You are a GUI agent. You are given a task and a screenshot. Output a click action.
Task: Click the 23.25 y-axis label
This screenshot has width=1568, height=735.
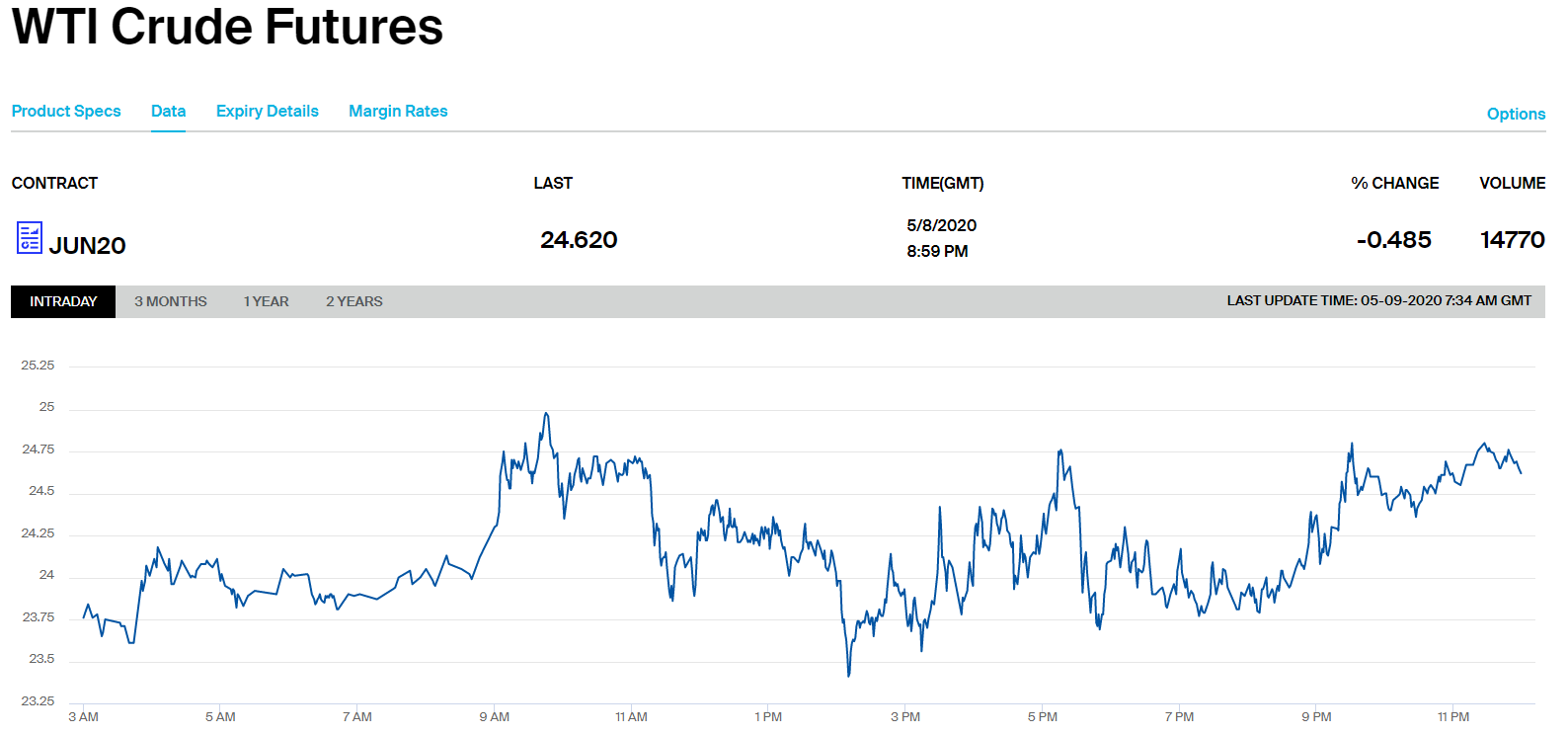click(38, 701)
